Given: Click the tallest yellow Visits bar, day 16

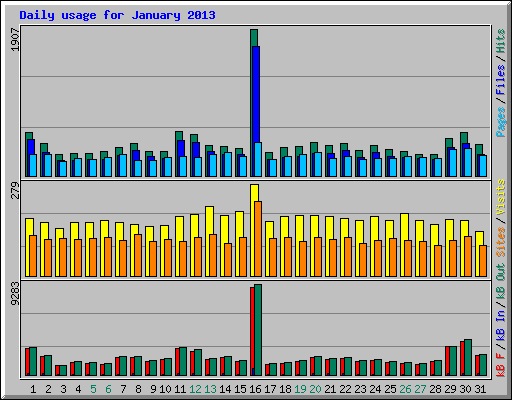Looking at the screenshot, I should pos(254,193).
